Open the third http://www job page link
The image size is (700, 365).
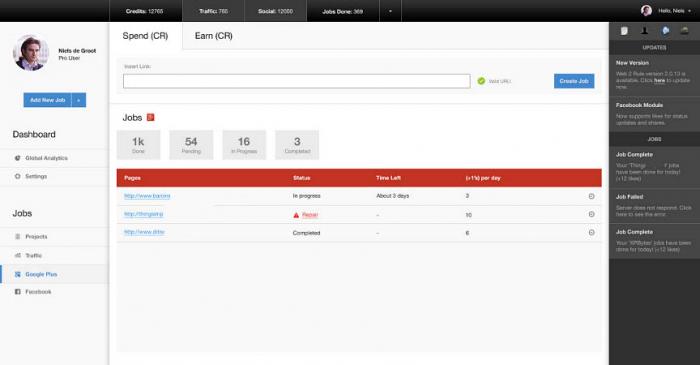(144, 232)
